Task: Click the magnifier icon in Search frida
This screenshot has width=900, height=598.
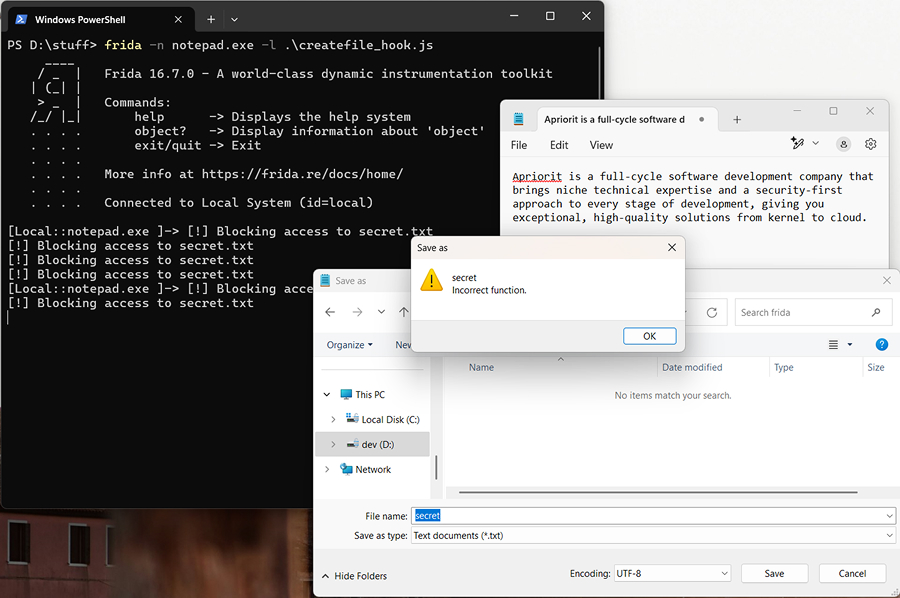Action: pos(876,312)
